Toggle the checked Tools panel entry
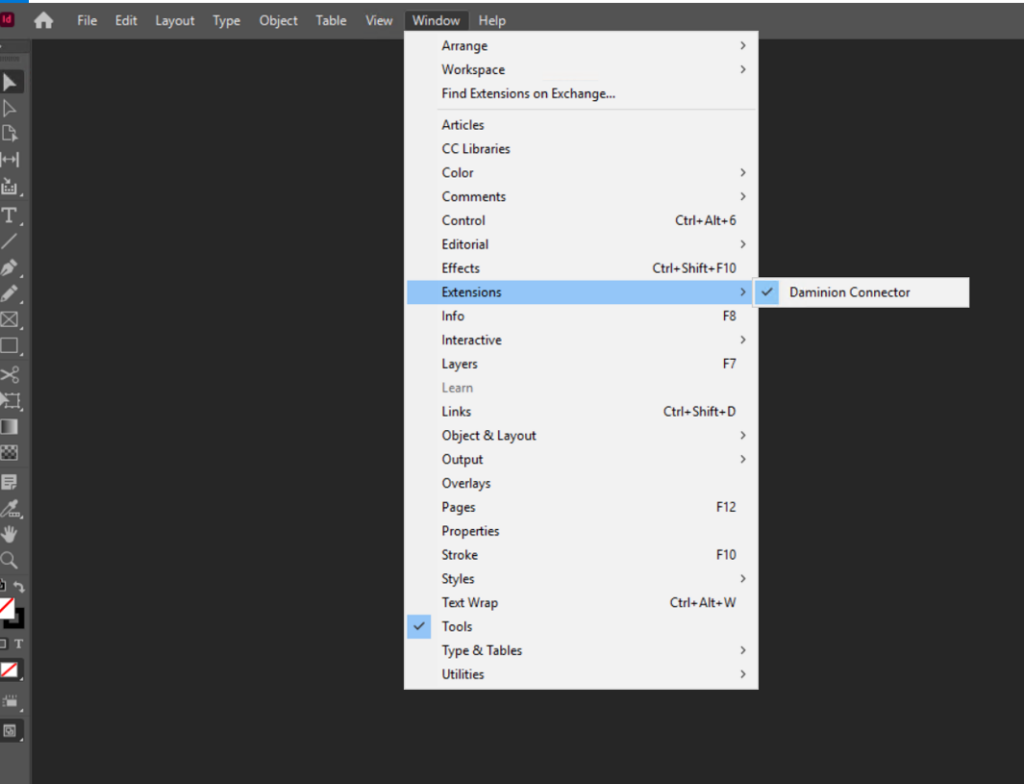 click(457, 627)
